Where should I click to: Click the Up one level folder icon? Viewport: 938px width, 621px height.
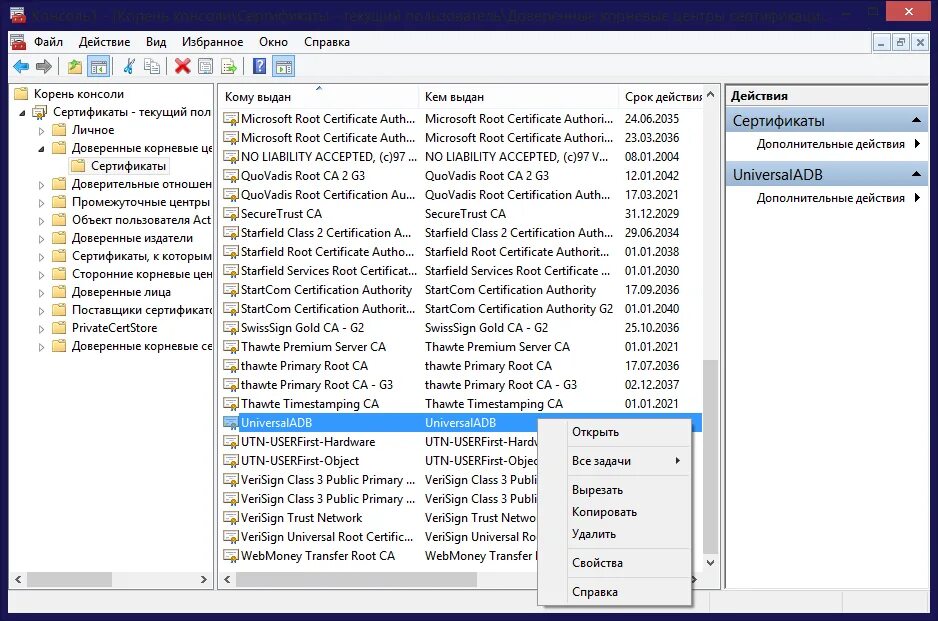75,66
